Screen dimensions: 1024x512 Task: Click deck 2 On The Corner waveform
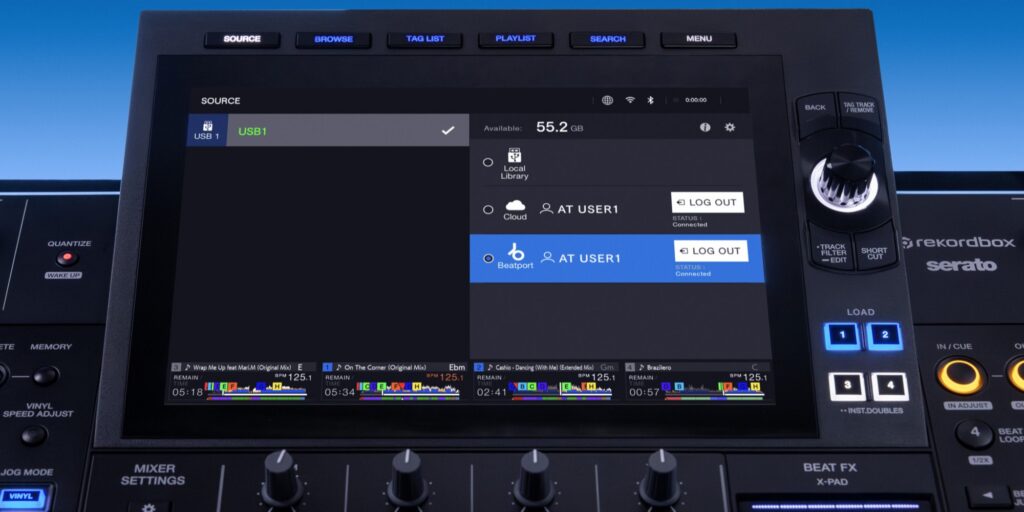click(395, 387)
